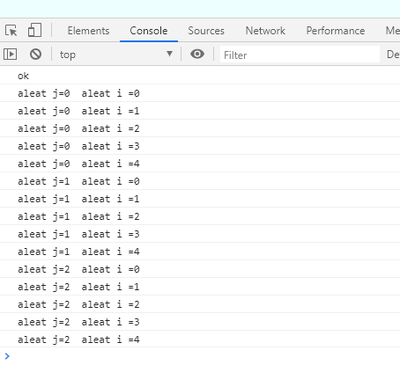Screen dimensions: 400x365
Task: Select log line 'aleat j=0 aleat i =2'
Action: (200, 129)
